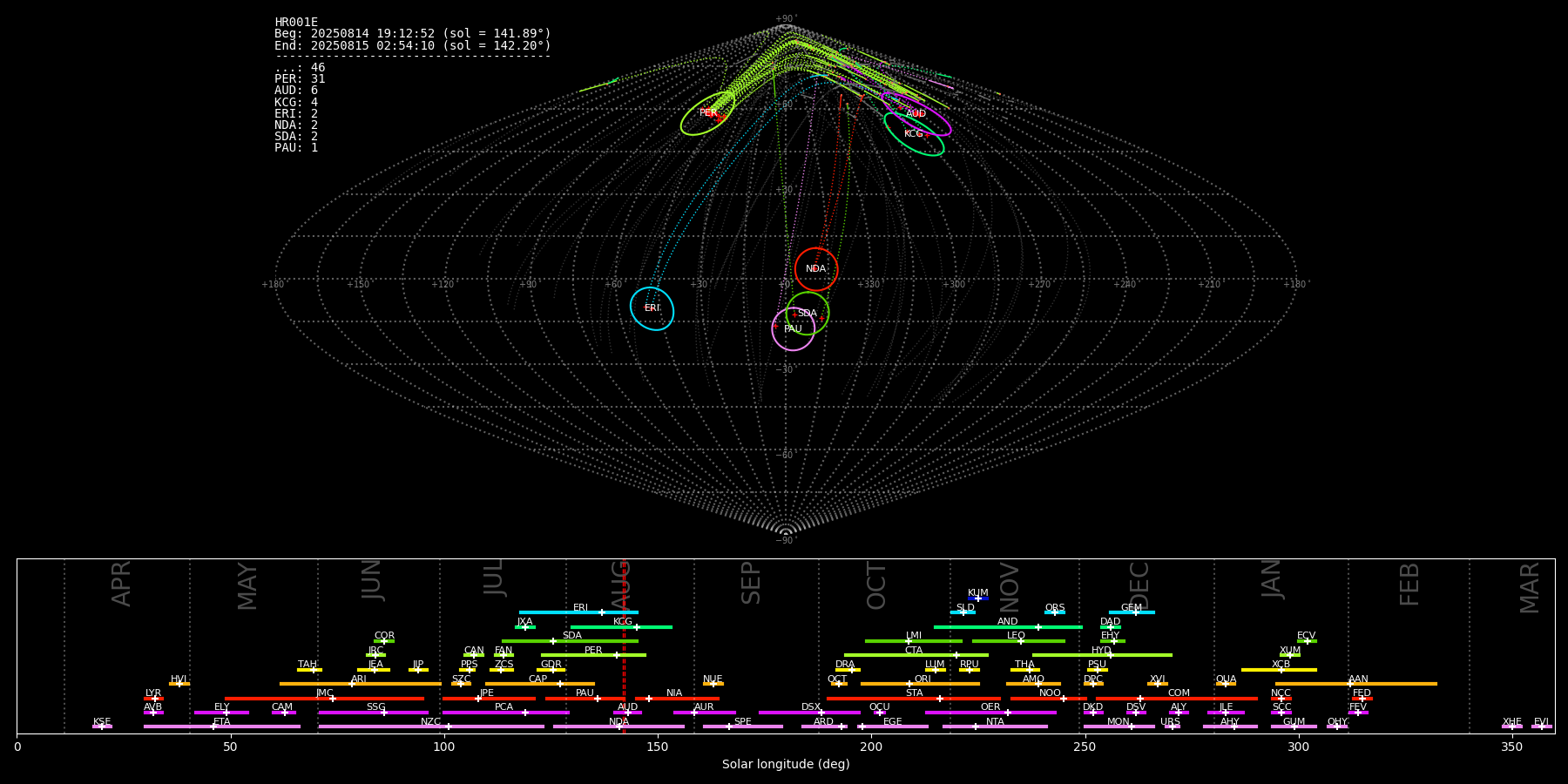
Task: Select the HYD shower bar in the timeline
Action: coord(1102,655)
